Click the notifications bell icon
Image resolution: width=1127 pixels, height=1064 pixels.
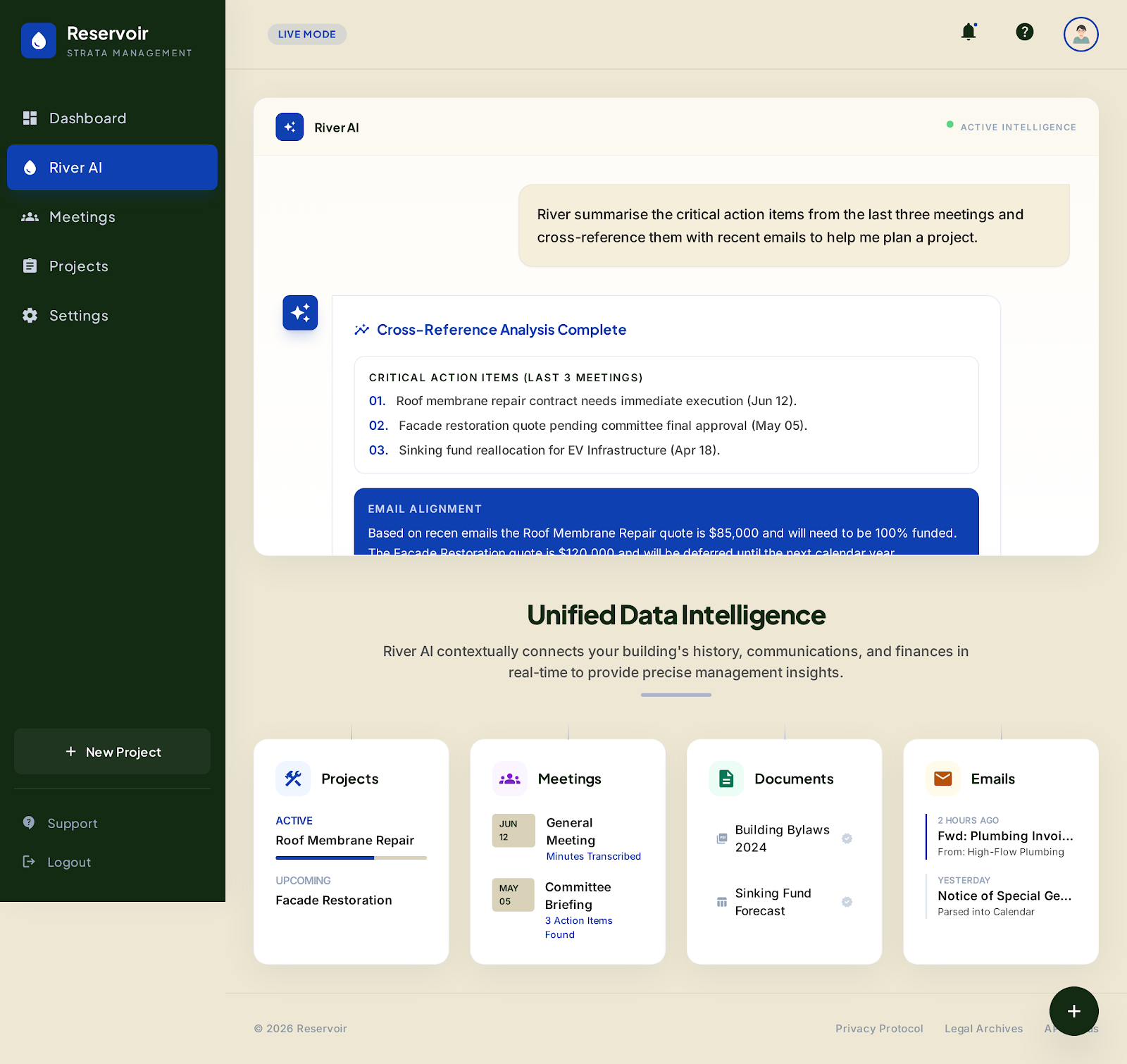pyautogui.click(x=969, y=32)
